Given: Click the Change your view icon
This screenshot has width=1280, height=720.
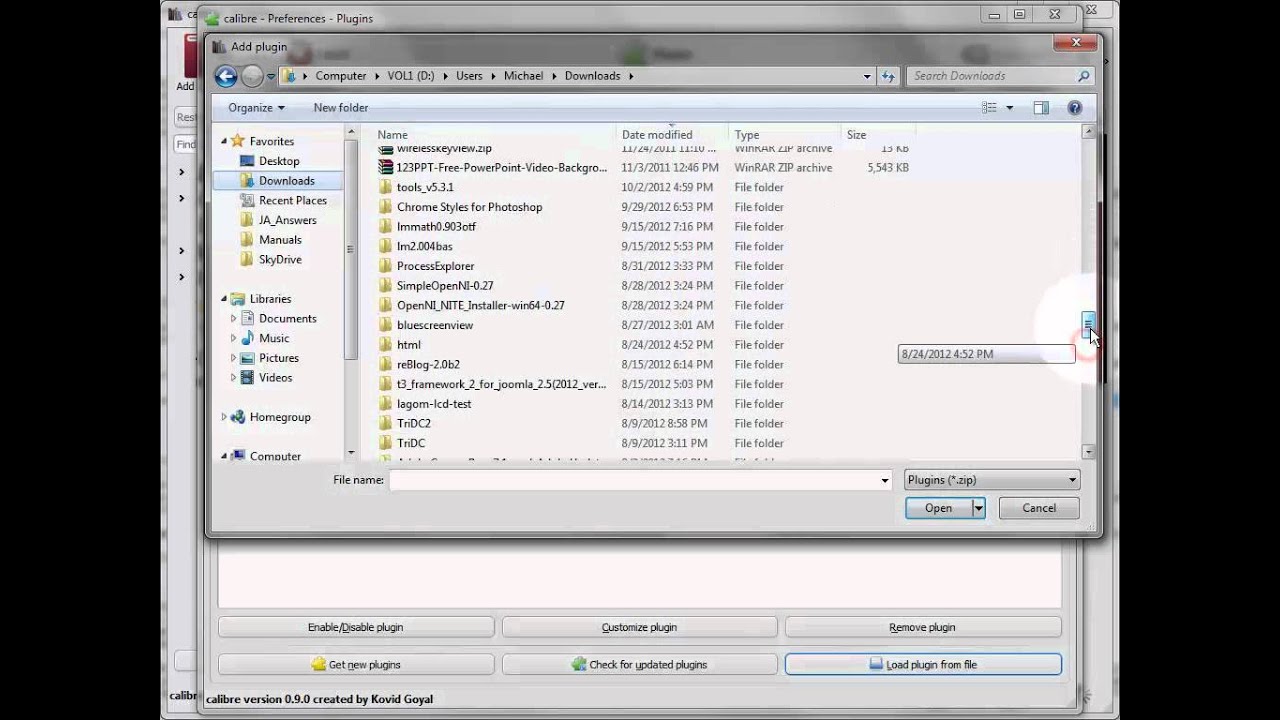Looking at the screenshot, I should click(990, 108).
